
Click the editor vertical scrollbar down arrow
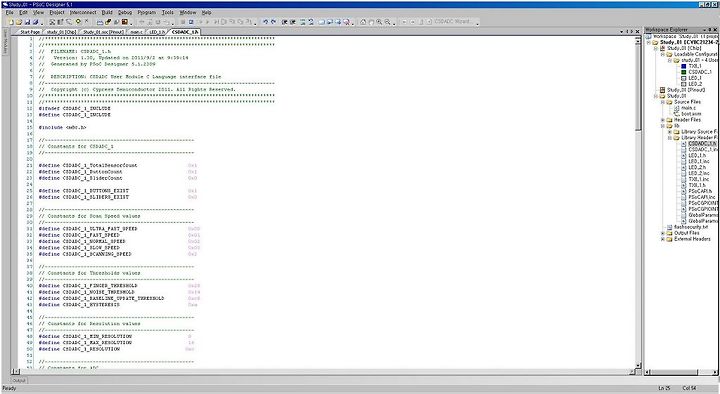coord(637,366)
